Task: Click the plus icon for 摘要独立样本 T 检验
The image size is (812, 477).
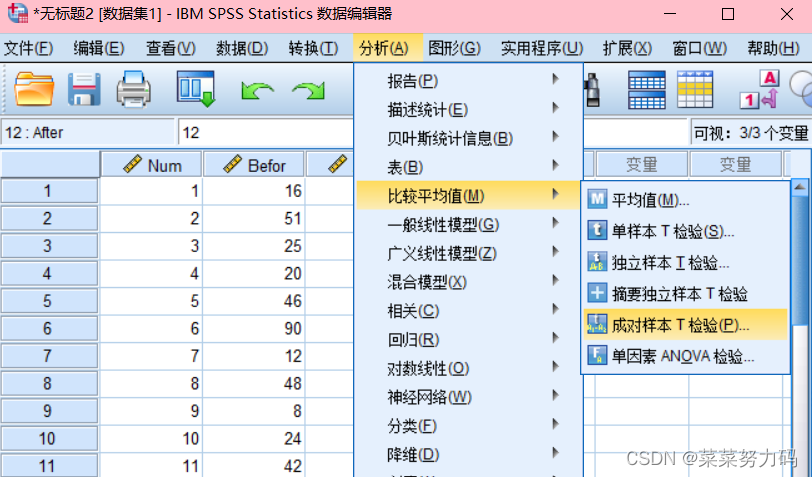Action: pyautogui.click(x=597, y=293)
